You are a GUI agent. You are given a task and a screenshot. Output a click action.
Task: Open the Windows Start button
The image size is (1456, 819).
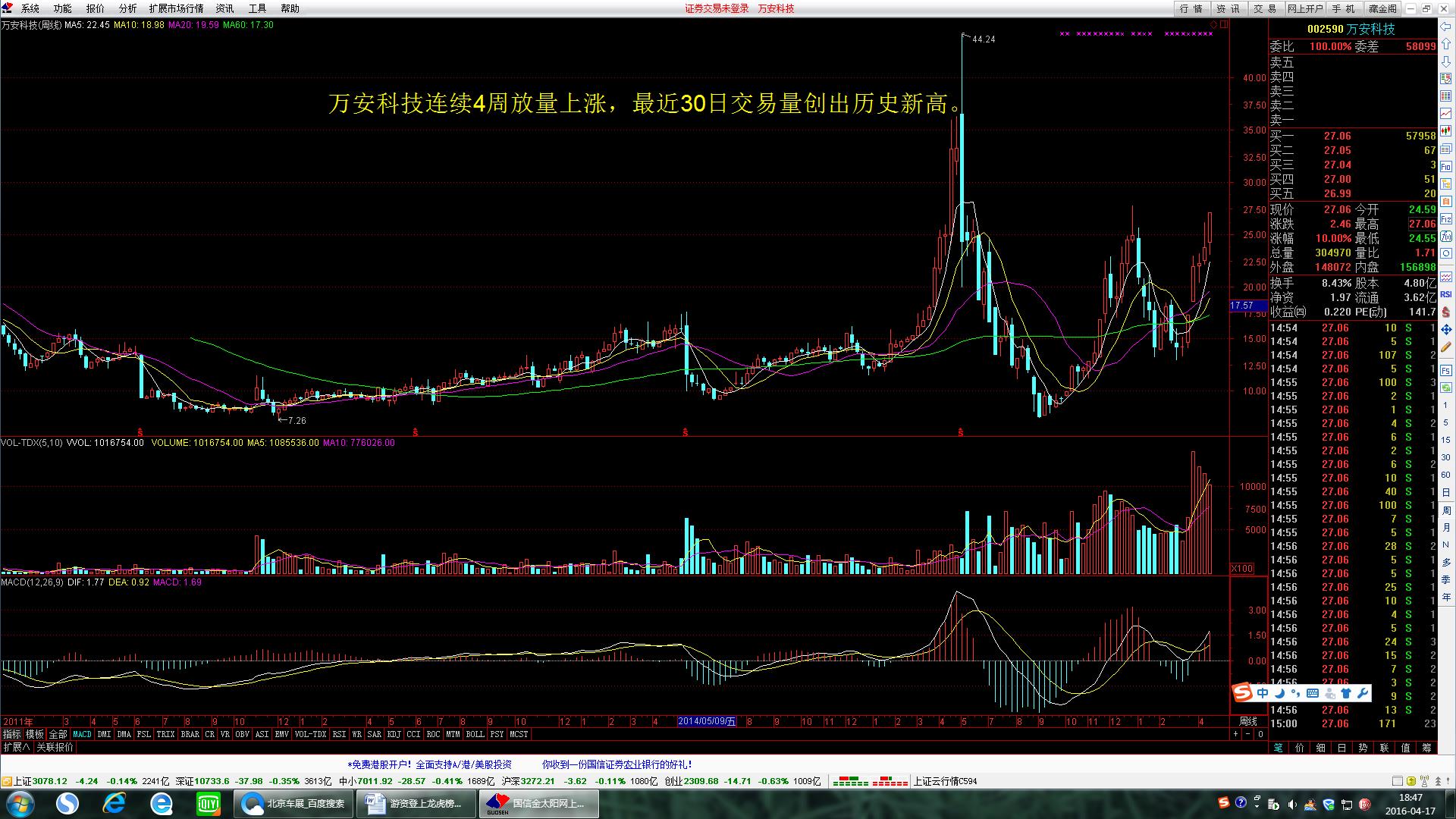[20, 803]
